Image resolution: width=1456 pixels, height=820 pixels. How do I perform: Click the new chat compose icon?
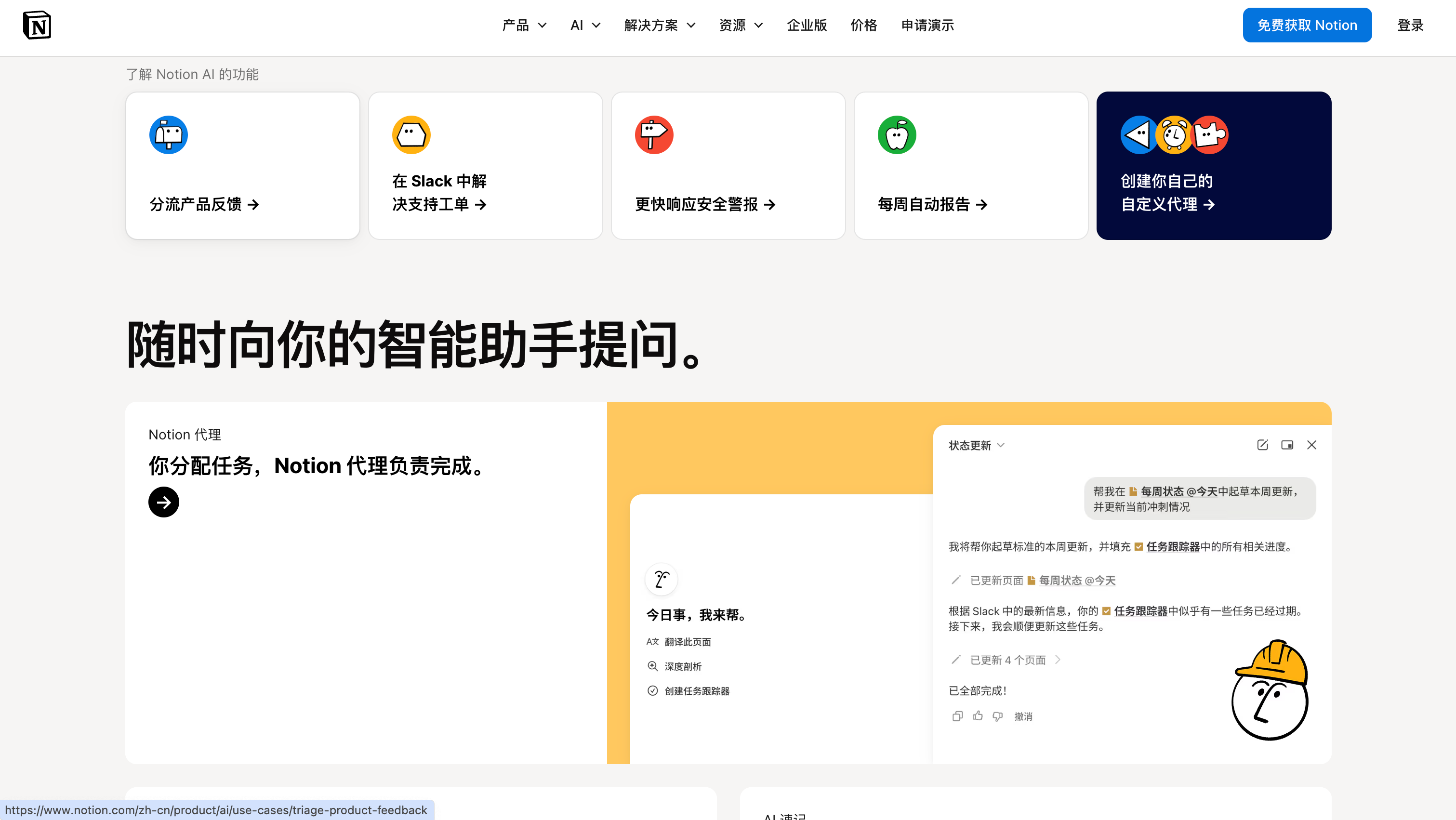pos(1262,445)
